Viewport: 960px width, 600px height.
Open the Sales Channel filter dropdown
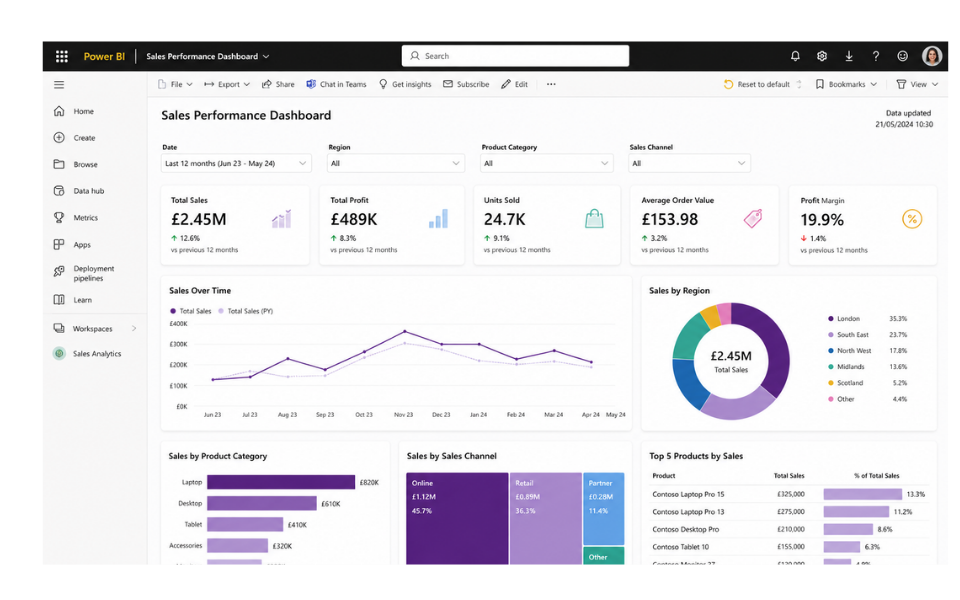click(x=689, y=163)
